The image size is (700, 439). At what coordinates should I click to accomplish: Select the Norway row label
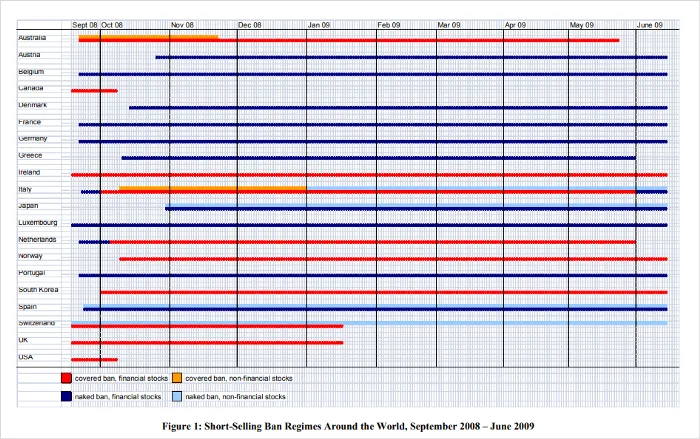(30, 256)
